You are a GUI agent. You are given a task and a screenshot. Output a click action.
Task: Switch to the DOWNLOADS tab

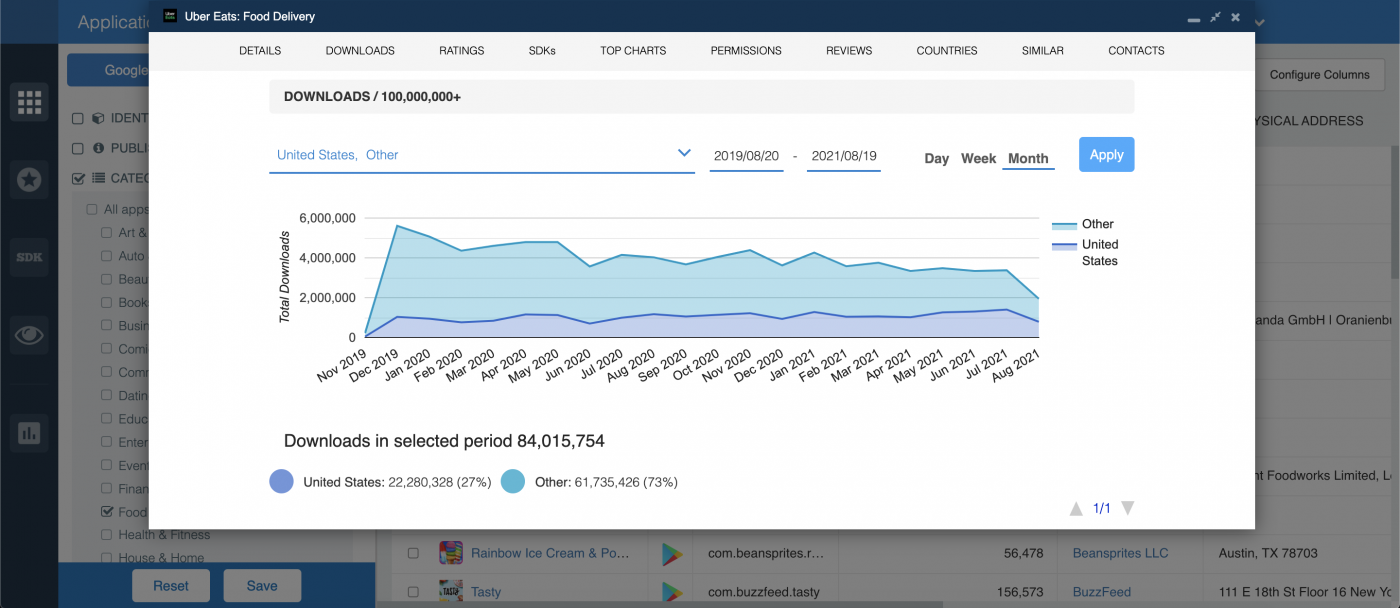(x=360, y=50)
